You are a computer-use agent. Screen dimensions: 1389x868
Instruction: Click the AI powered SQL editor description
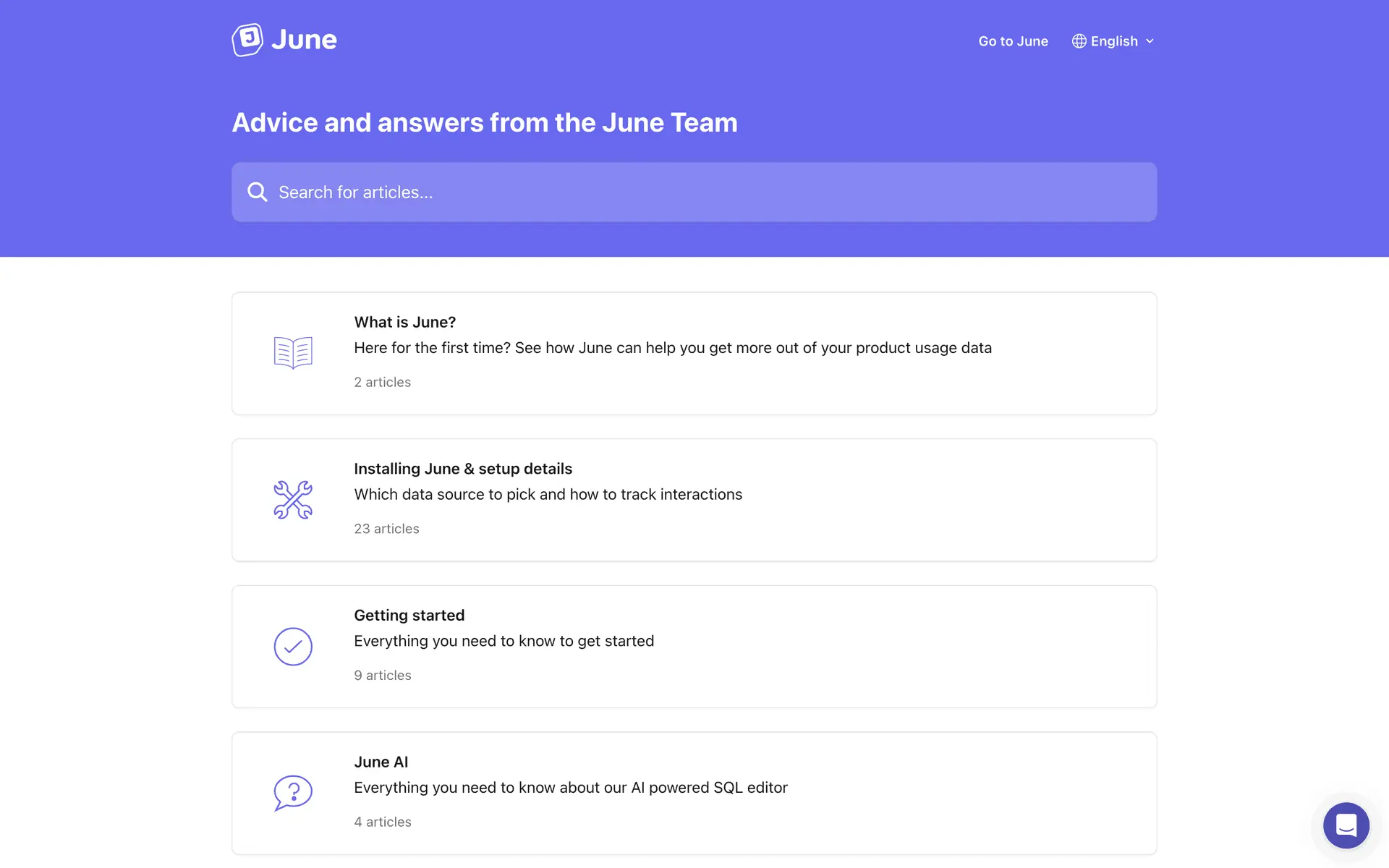tap(570, 788)
